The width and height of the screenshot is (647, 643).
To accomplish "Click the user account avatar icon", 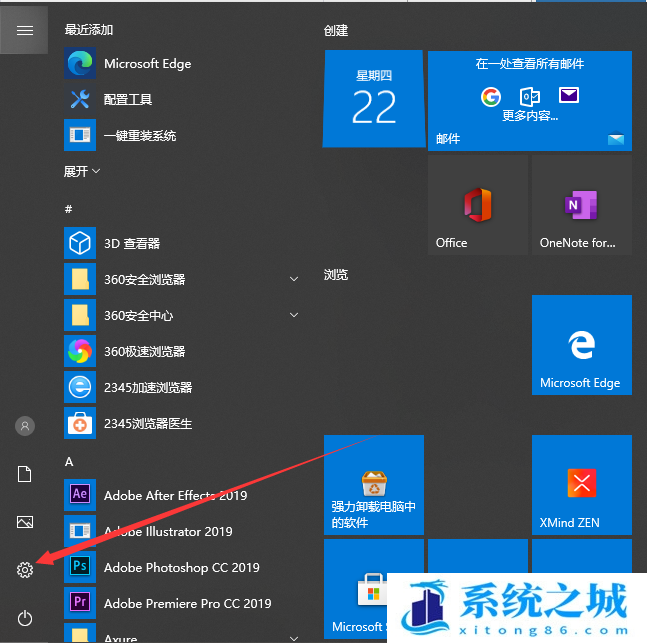I will tap(25, 426).
